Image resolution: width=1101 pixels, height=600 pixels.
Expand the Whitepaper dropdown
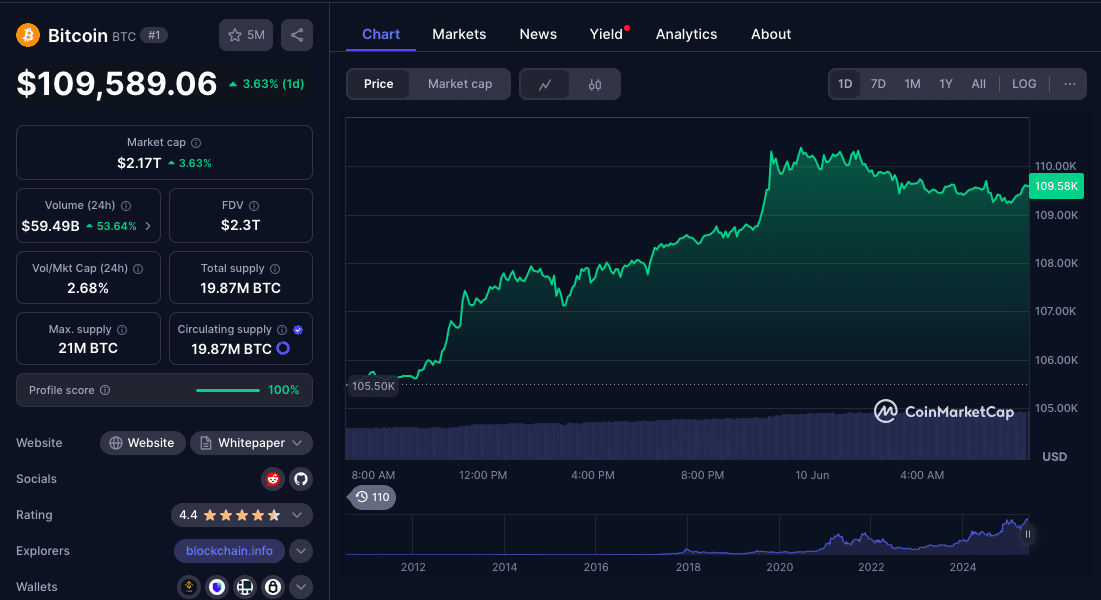(x=251, y=443)
